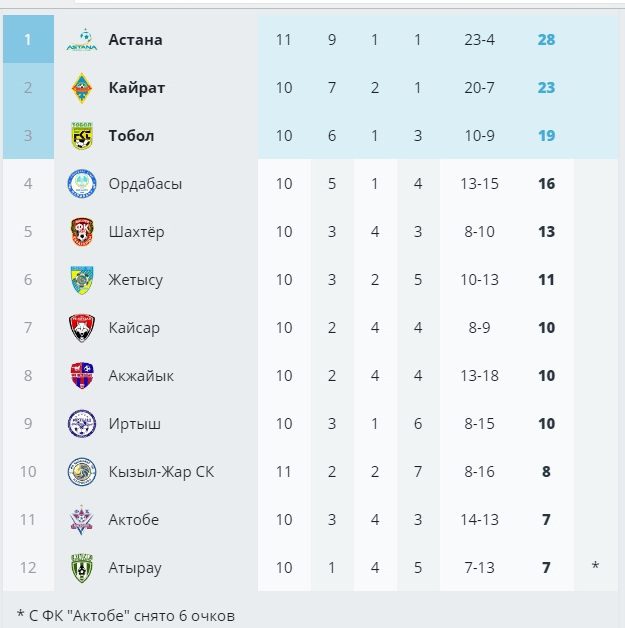Click the Kairat club crest
The width and height of the screenshot is (625, 628).
(82, 88)
